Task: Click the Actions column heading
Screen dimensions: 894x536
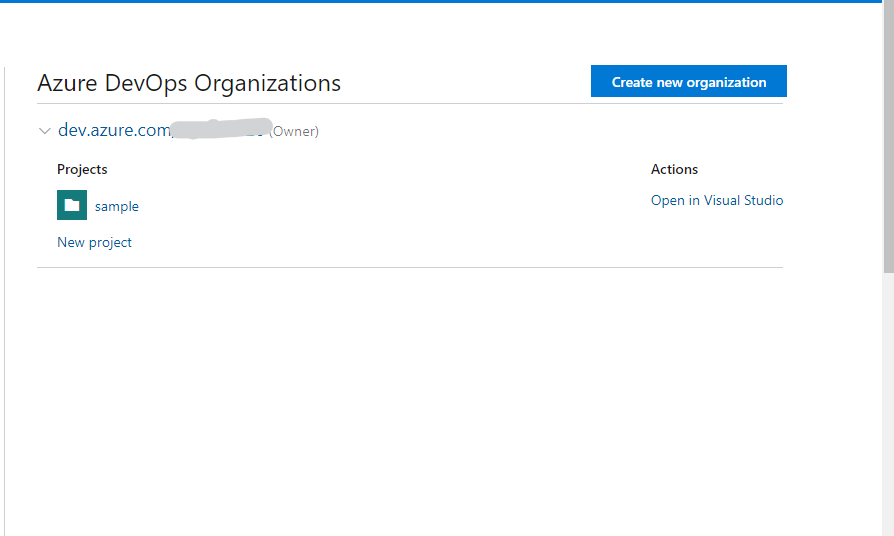Action: 674,169
